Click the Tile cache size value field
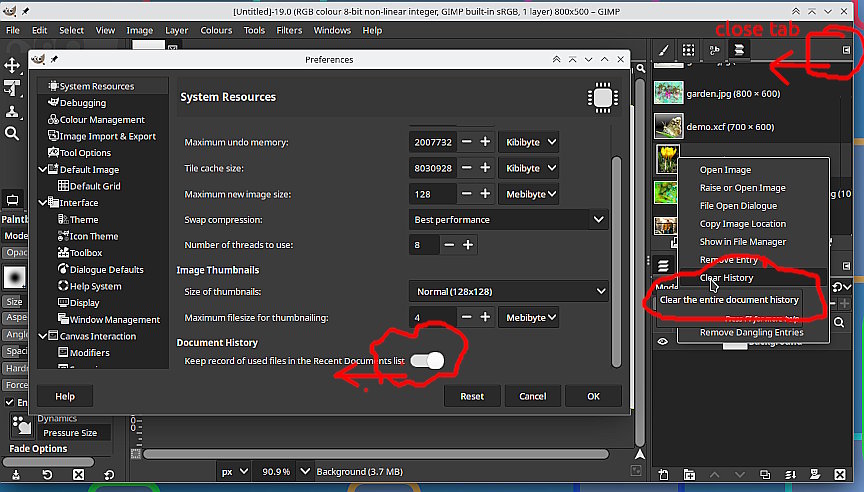Screen dimensions: 864x492 [x=433, y=168]
